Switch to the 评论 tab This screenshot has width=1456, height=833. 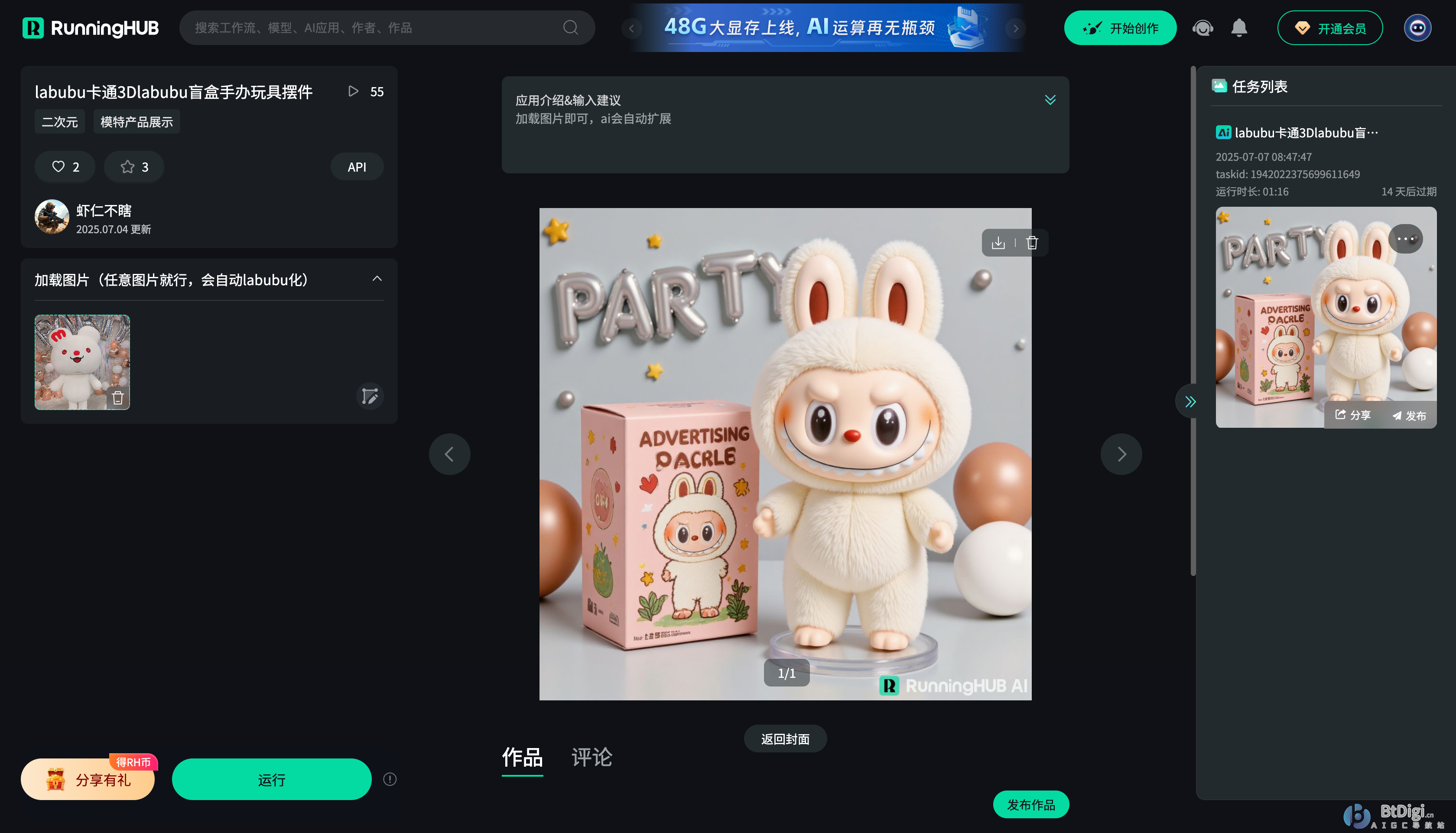(x=592, y=758)
